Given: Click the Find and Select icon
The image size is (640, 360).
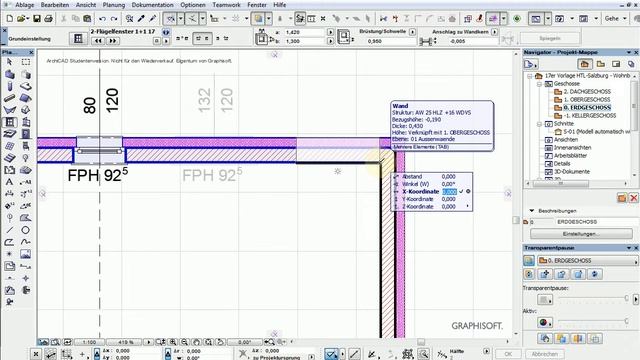Looking at the screenshot, I should point(129,19).
